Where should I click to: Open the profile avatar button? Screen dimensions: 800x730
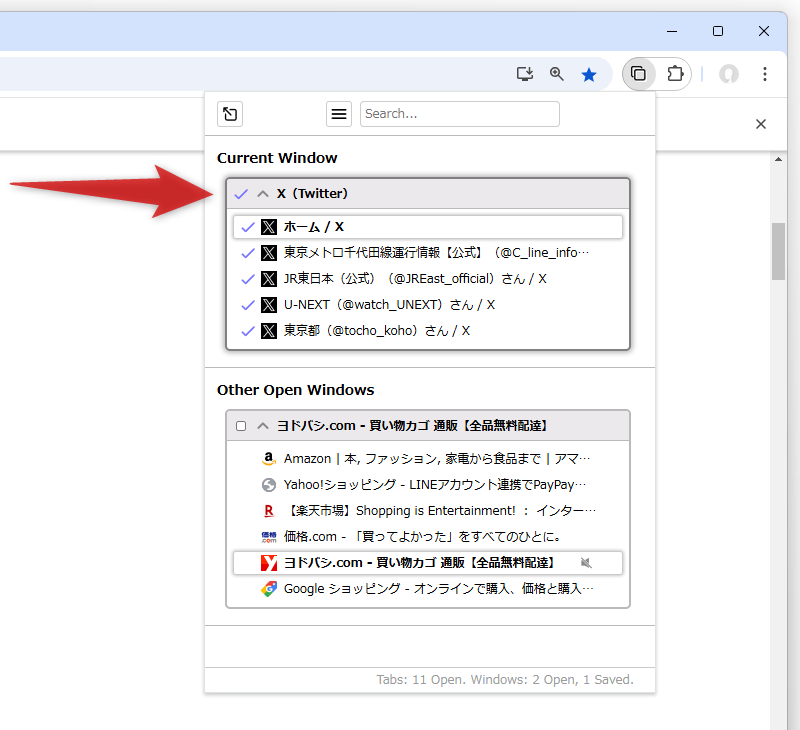click(729, 74)
